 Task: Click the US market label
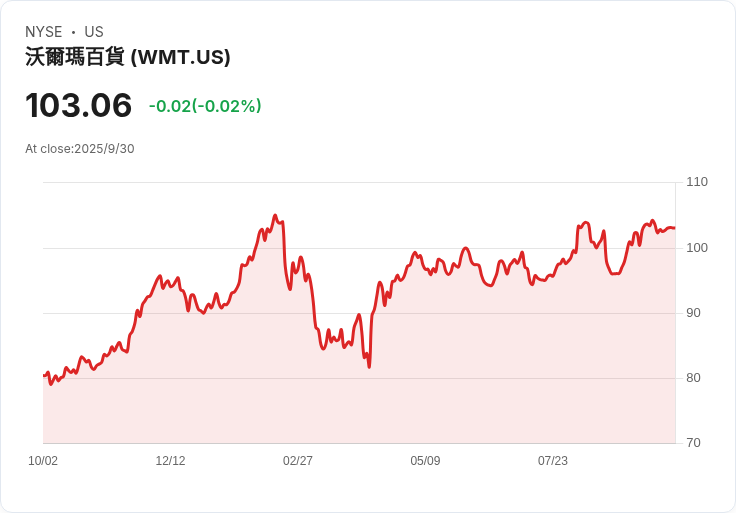(94, 32)
